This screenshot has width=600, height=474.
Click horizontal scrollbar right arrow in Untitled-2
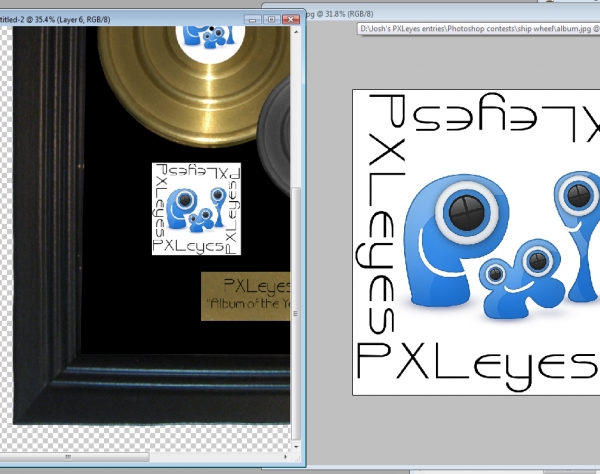pos(285,456)
